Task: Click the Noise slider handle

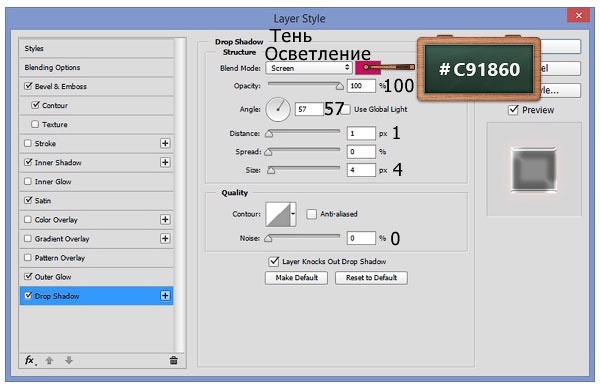Action: coord(268,239)
